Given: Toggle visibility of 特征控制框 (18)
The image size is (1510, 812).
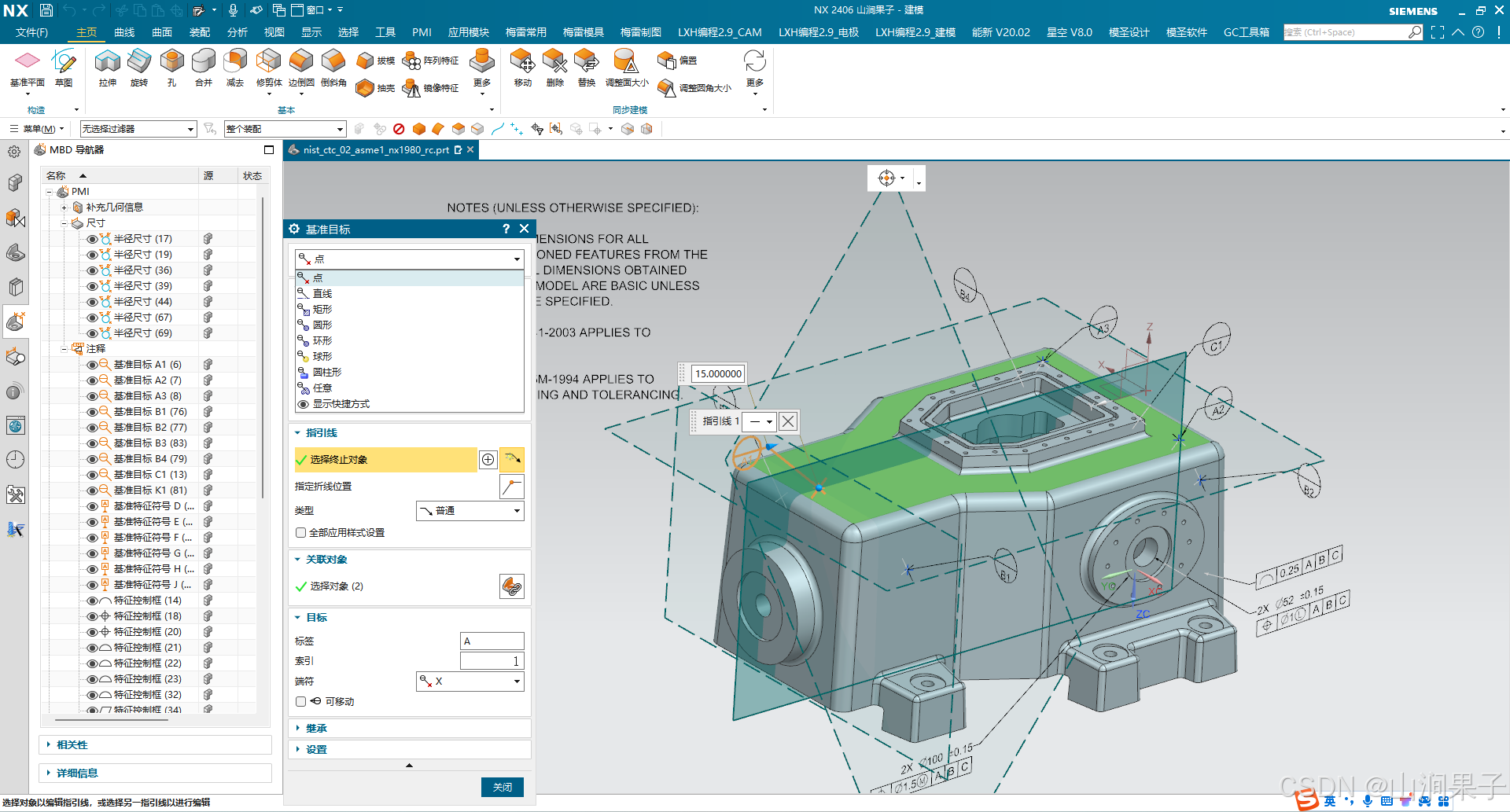Looking at the screenshot, I should [x=92, y=616].
